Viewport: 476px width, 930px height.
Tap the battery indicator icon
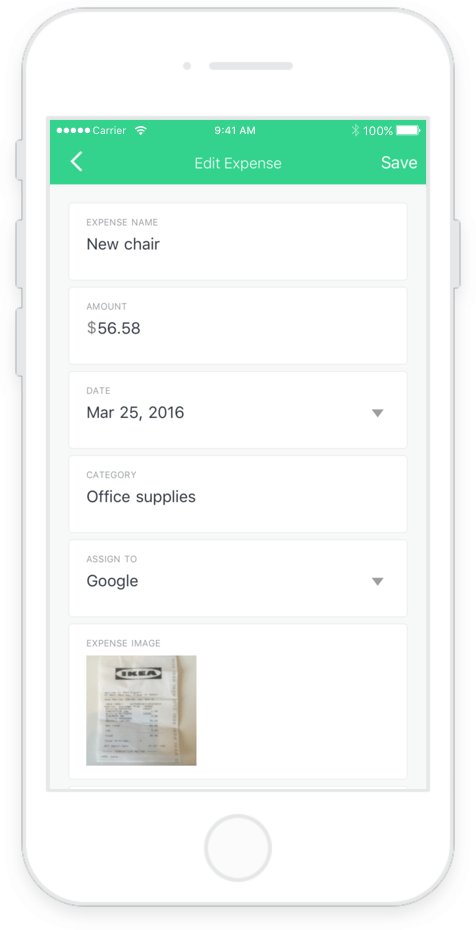[408, 130]
